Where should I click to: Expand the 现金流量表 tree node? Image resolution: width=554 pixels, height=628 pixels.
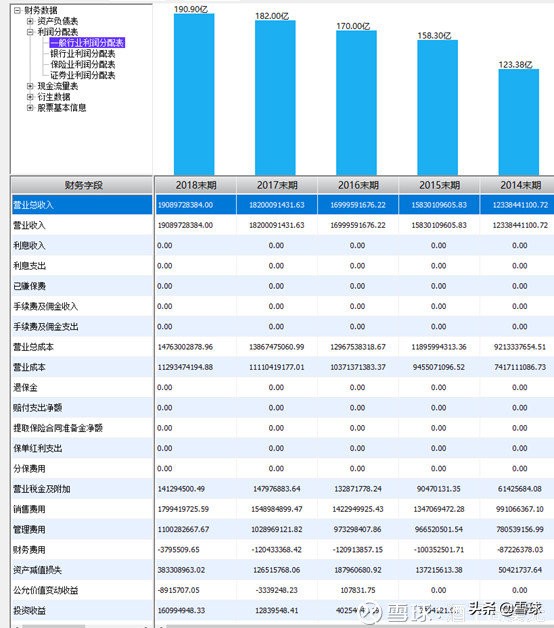tap(30, 86)
